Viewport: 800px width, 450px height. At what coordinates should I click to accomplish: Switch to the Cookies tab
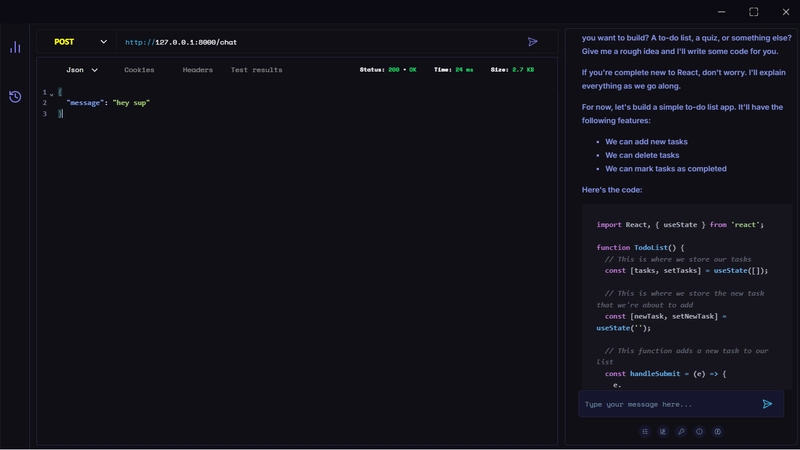[139, 70]
